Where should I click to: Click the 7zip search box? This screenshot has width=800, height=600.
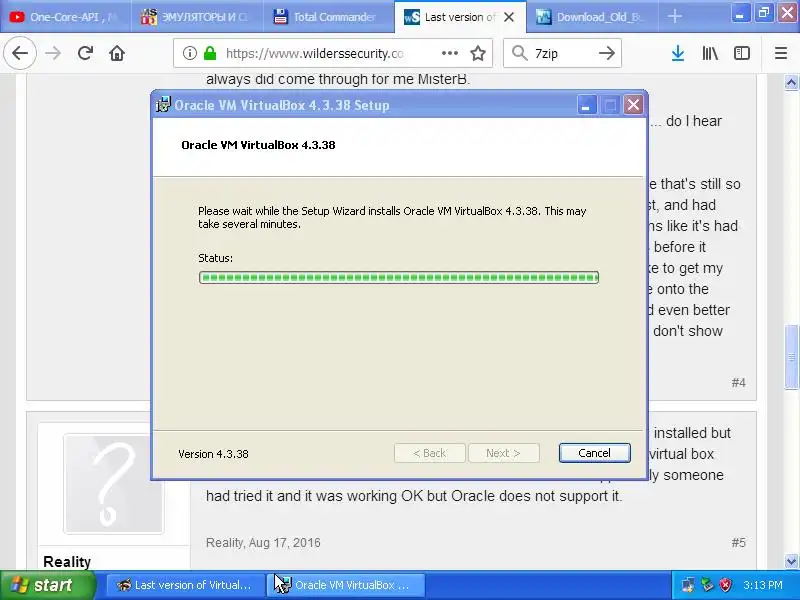pos(562,53)
